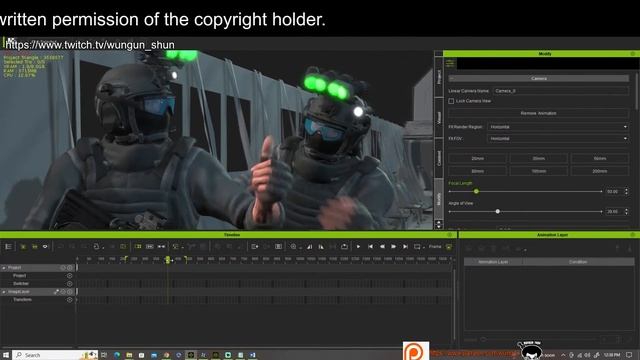Click the Focal Length slider handle
This screenshot has width=640, height=360.
(x=476, y=191)
